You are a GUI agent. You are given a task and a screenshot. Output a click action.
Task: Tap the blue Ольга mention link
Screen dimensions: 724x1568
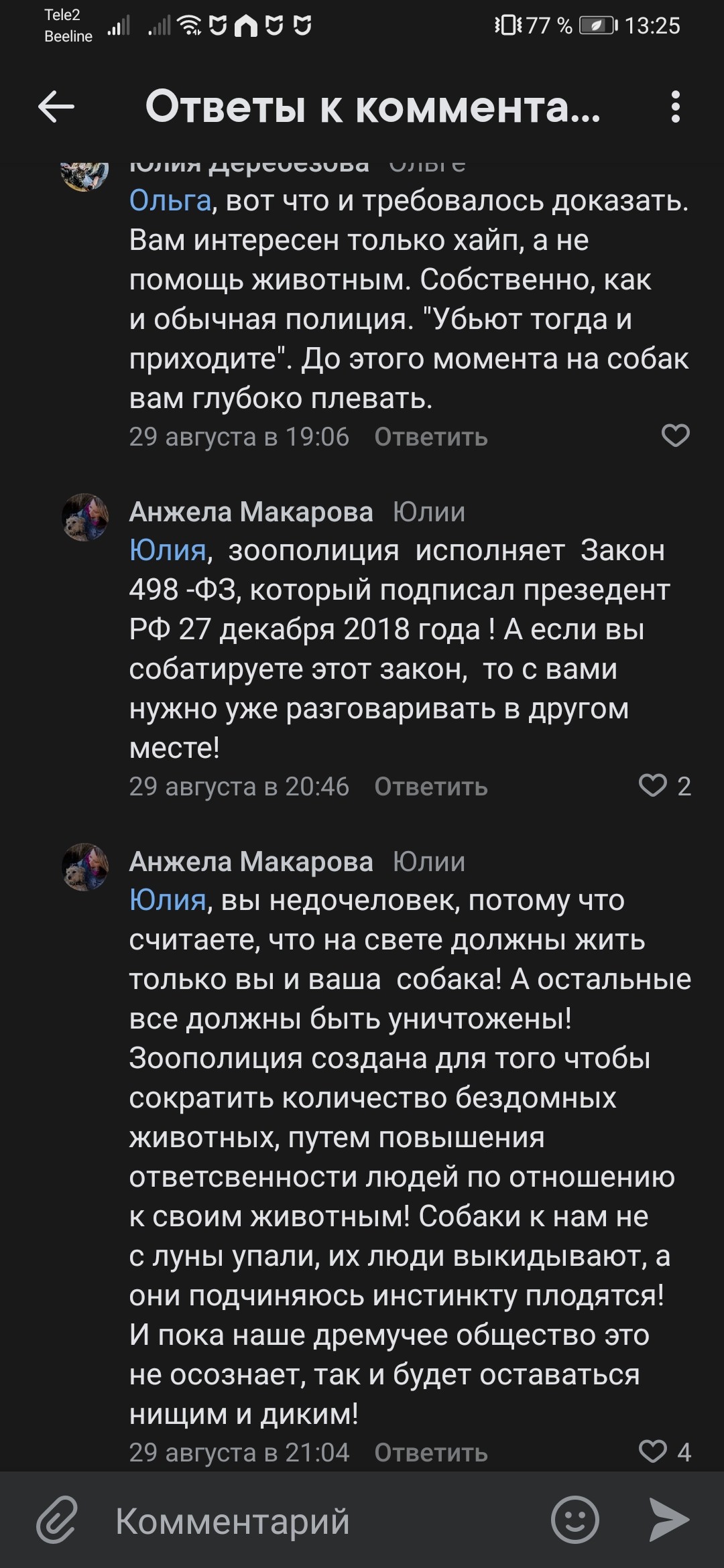click(170, 200)
